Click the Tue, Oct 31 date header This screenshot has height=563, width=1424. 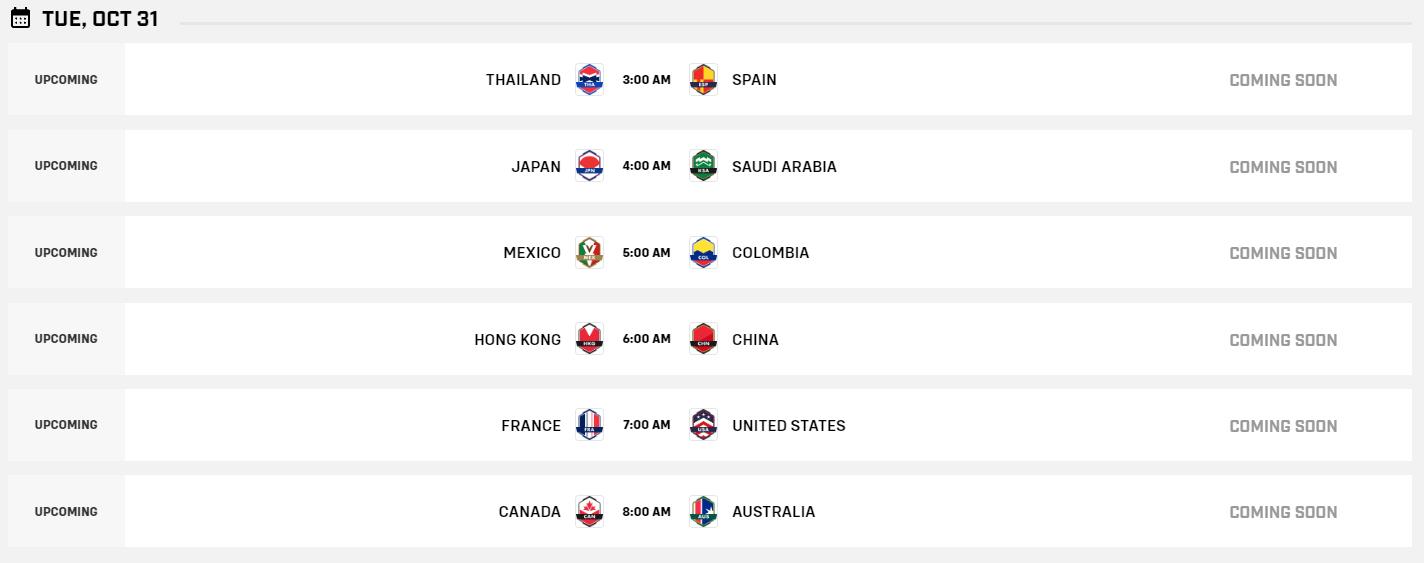[x=100, y=19]
